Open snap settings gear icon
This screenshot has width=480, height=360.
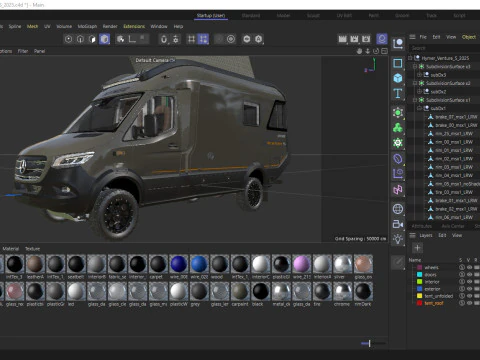pos(176,39)
